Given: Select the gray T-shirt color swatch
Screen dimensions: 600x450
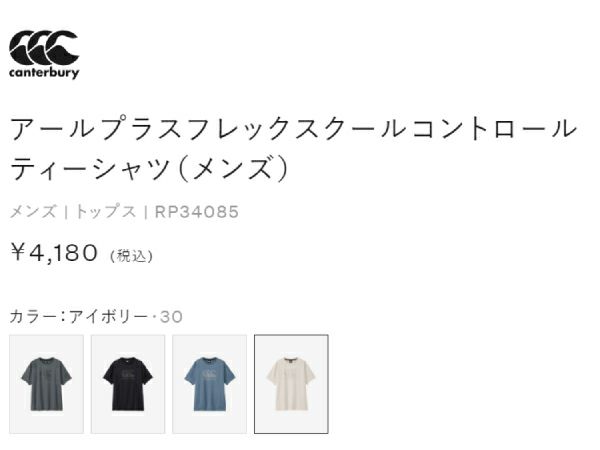Looking at the screenshot, I should (x=46, y=384).
